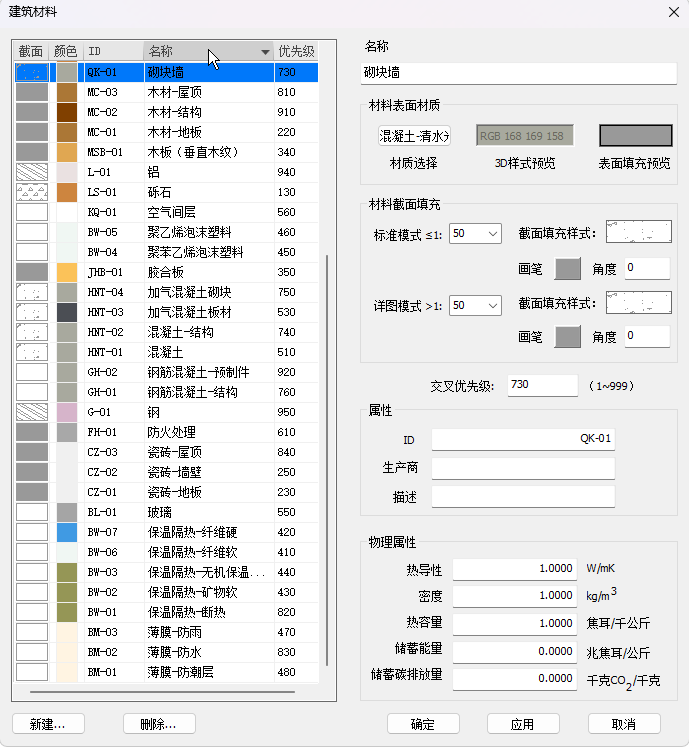The image size is (689, 747).
Task: Open the 详图模式 scale dropdown
Action: pyautogui.click(x=475, y=305)
